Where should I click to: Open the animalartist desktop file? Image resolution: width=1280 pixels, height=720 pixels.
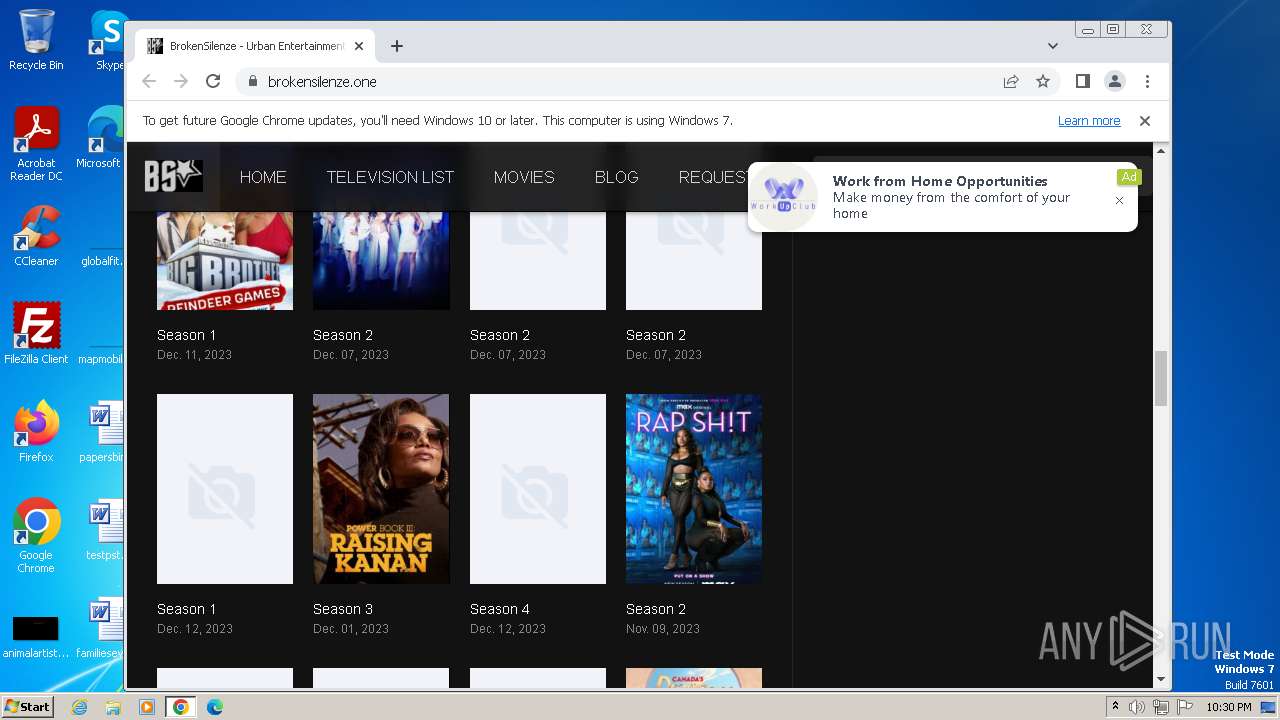pyautogui.click(x=36, y=637)
